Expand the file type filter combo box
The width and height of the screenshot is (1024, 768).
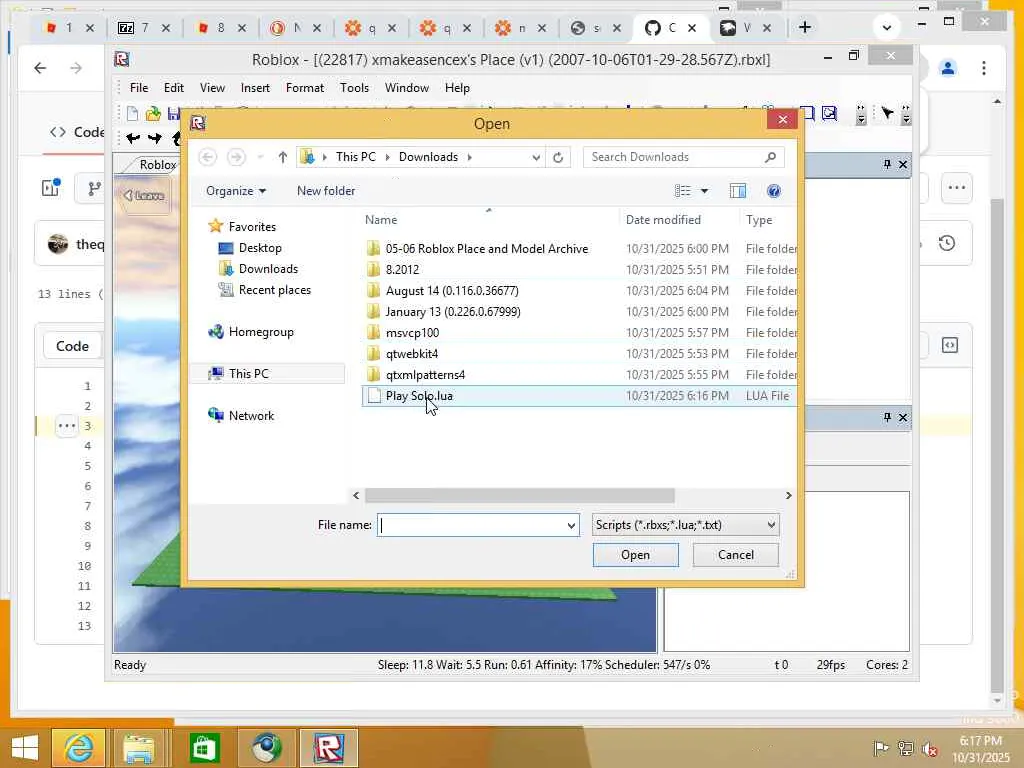click(x=771, y=524)
